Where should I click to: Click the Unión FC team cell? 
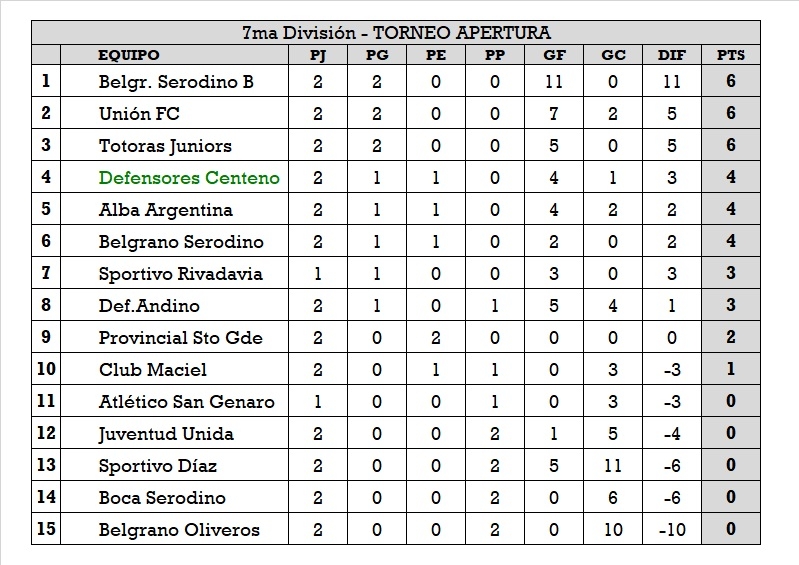pyautogui.click(x=139, y=114)
